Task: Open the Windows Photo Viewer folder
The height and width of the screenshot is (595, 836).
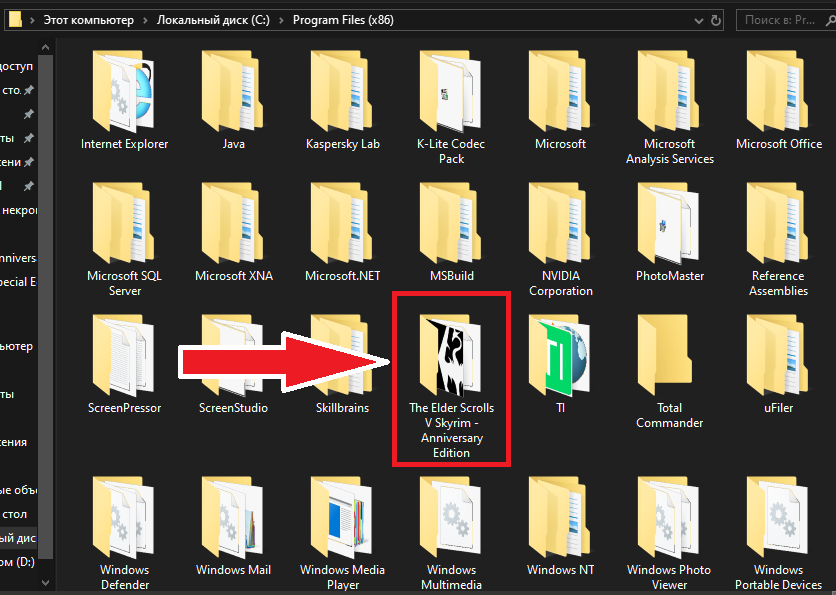Action: [669, 533]
